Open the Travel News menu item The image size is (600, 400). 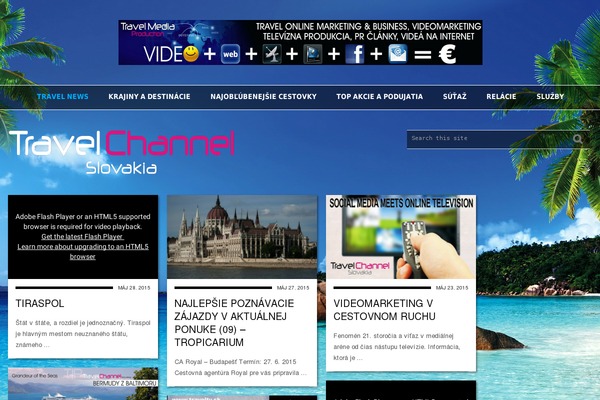[x=62, y=96]
